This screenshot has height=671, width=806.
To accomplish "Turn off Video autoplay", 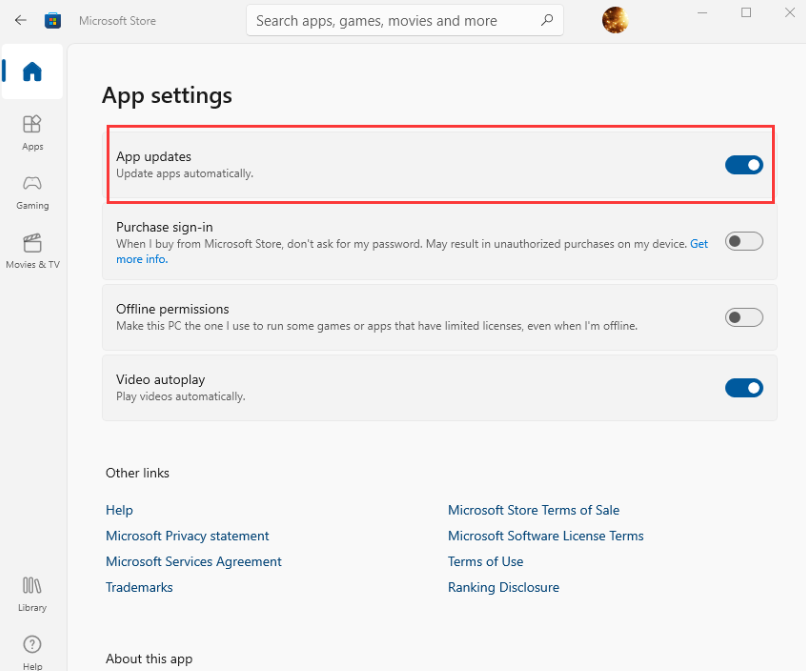I will click(x=744, y=388).
